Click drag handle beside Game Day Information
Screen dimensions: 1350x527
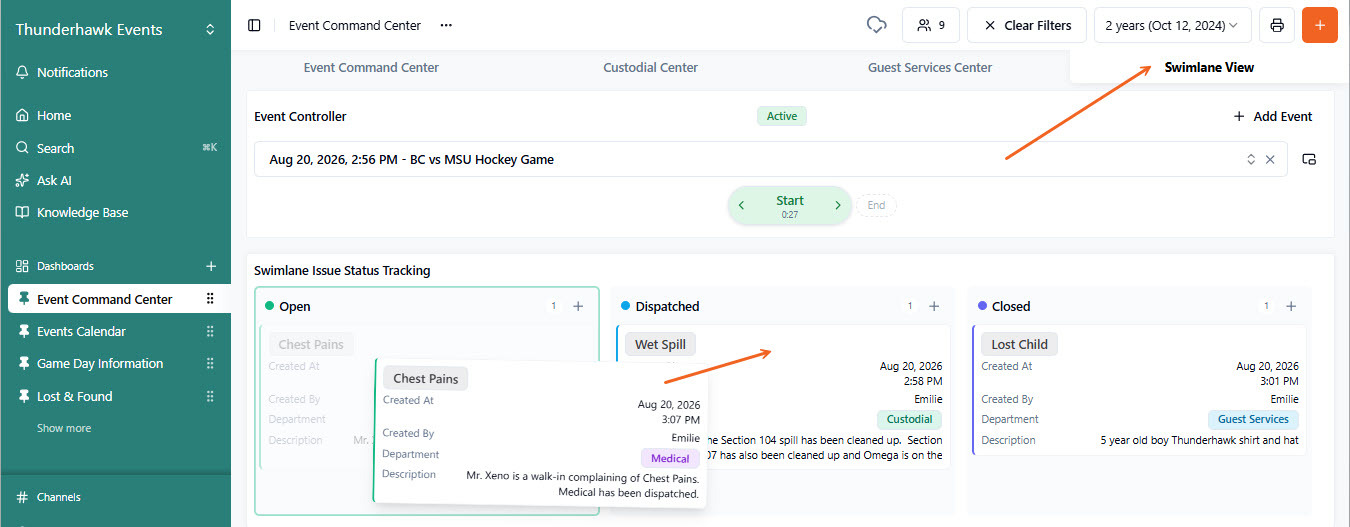[x=210, y=363]
